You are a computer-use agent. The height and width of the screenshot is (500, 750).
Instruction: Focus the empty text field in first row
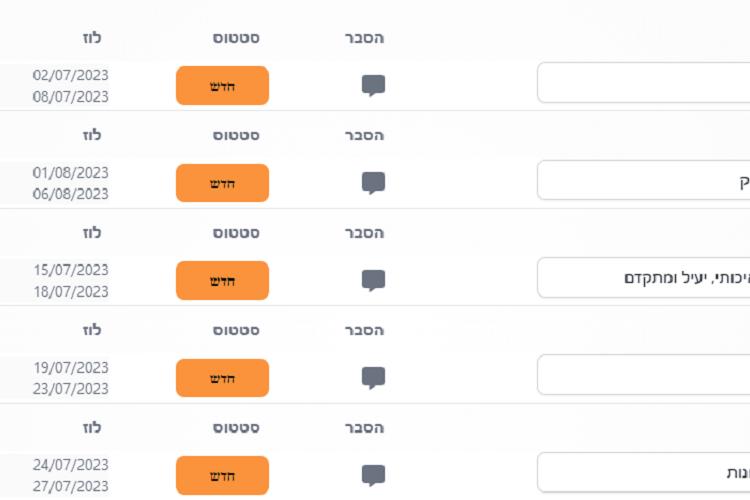tap(643, 82)
